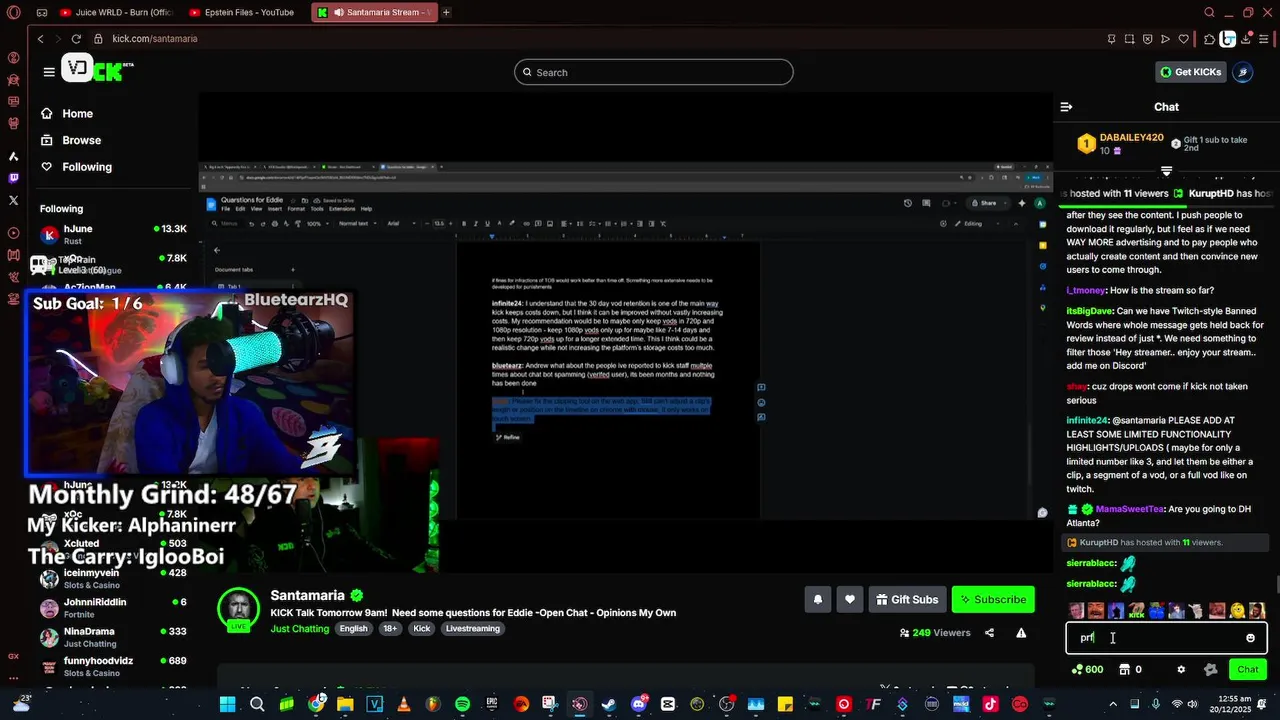Open browser extensions puzzle icon
The image size is (1280, 720).
1209,39
